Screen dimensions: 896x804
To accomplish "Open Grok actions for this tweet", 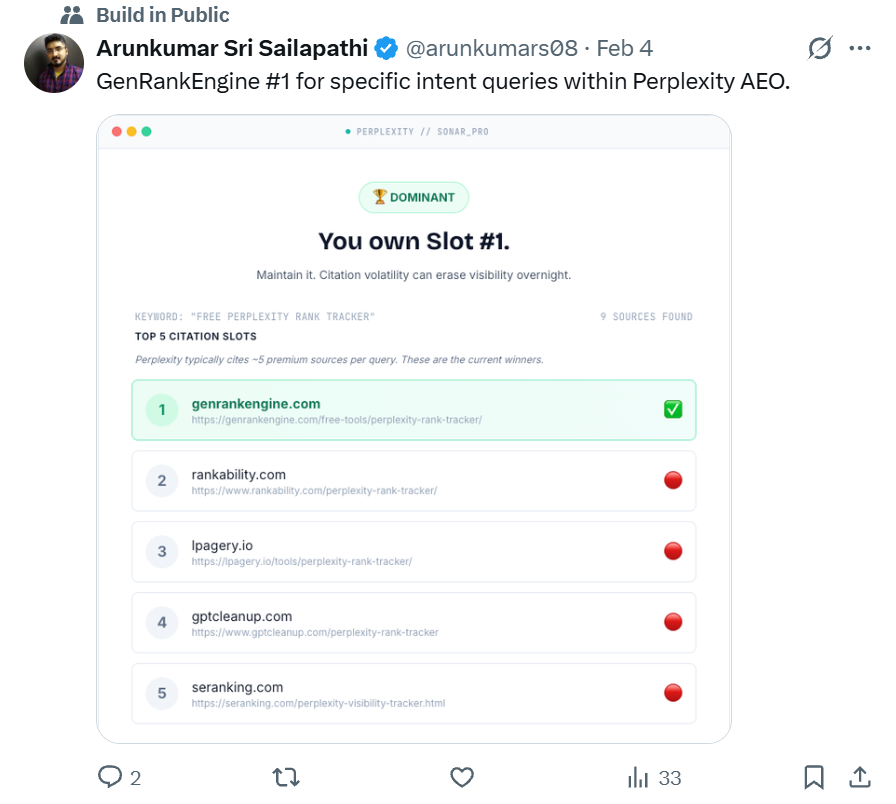I will tap(820, 47).
